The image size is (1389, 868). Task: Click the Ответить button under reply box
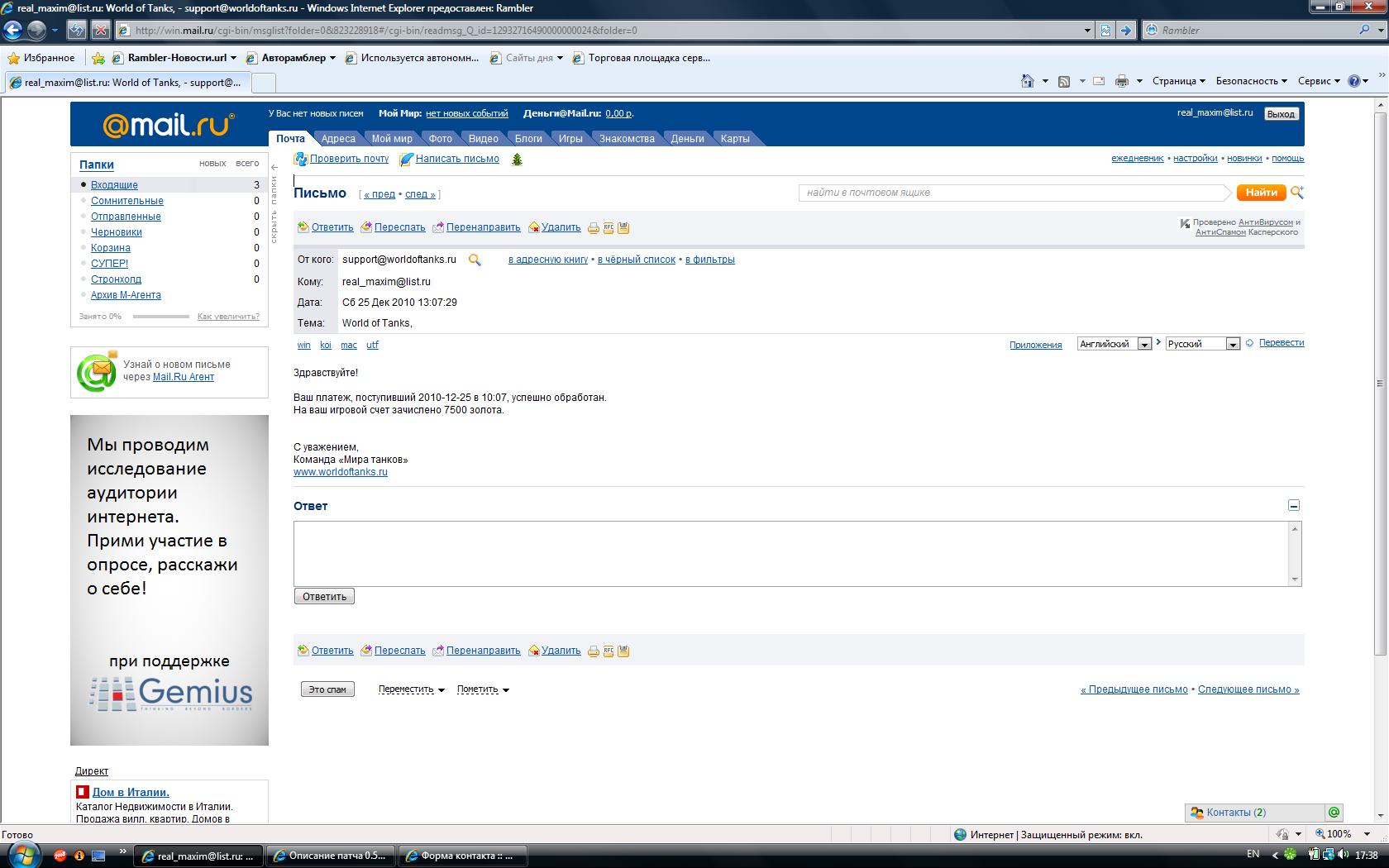(x=324, y=597)
